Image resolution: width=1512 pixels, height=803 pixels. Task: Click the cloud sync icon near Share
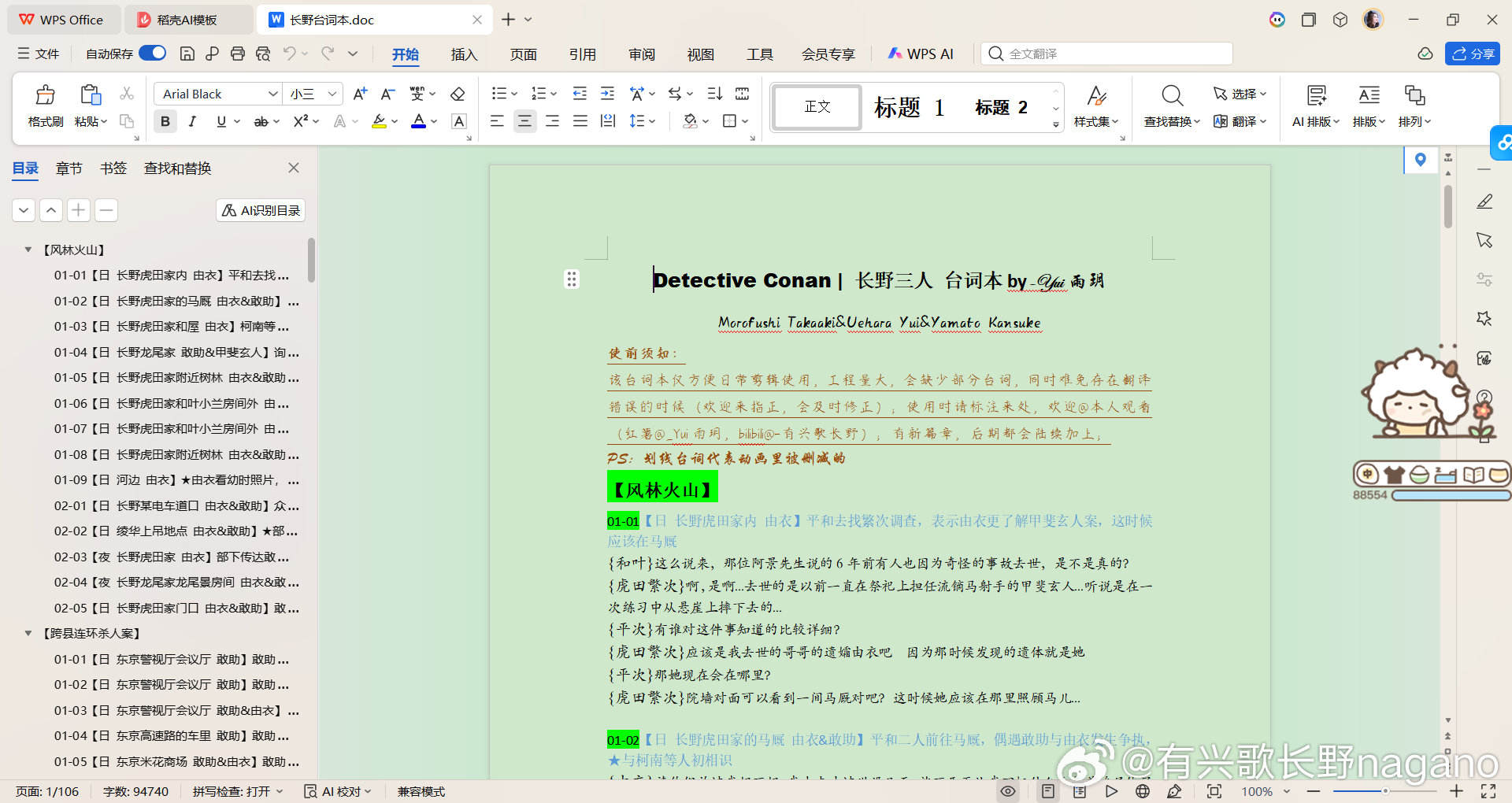point(1425,54)
